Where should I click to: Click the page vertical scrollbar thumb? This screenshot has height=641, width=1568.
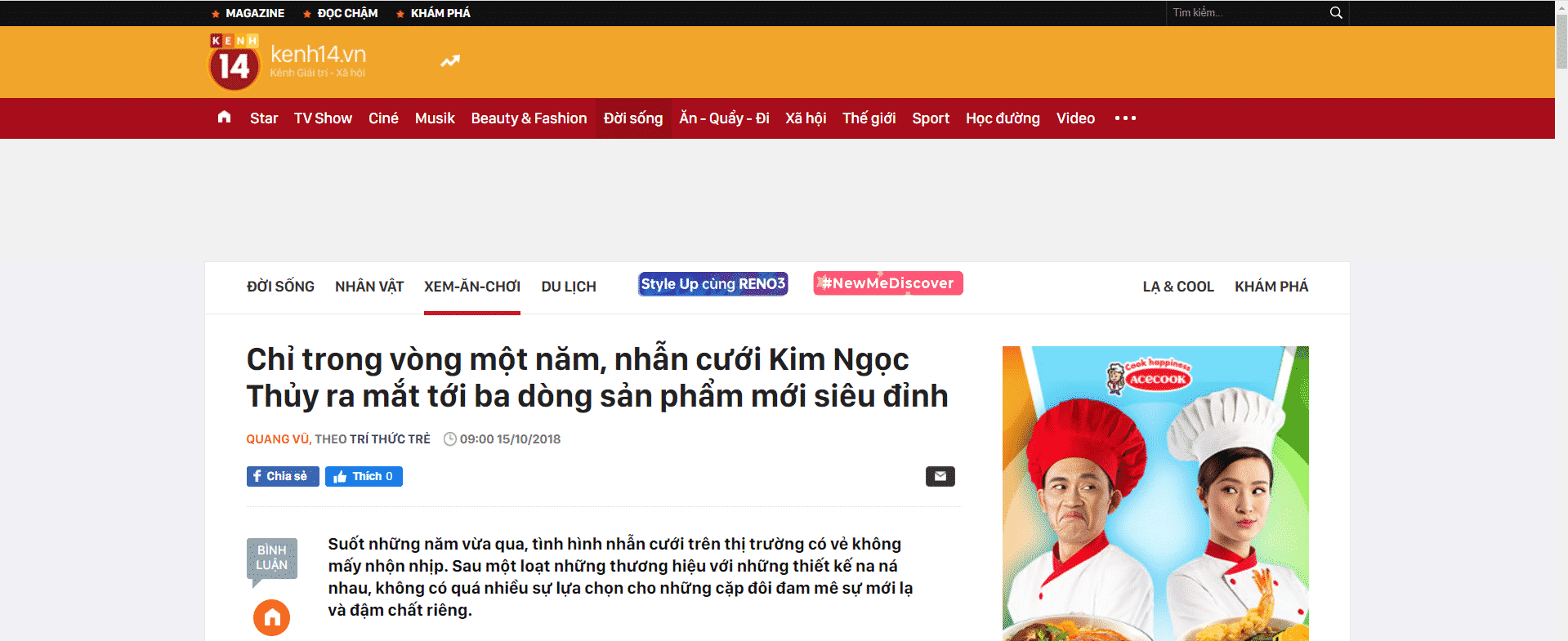click(1561, 41)
